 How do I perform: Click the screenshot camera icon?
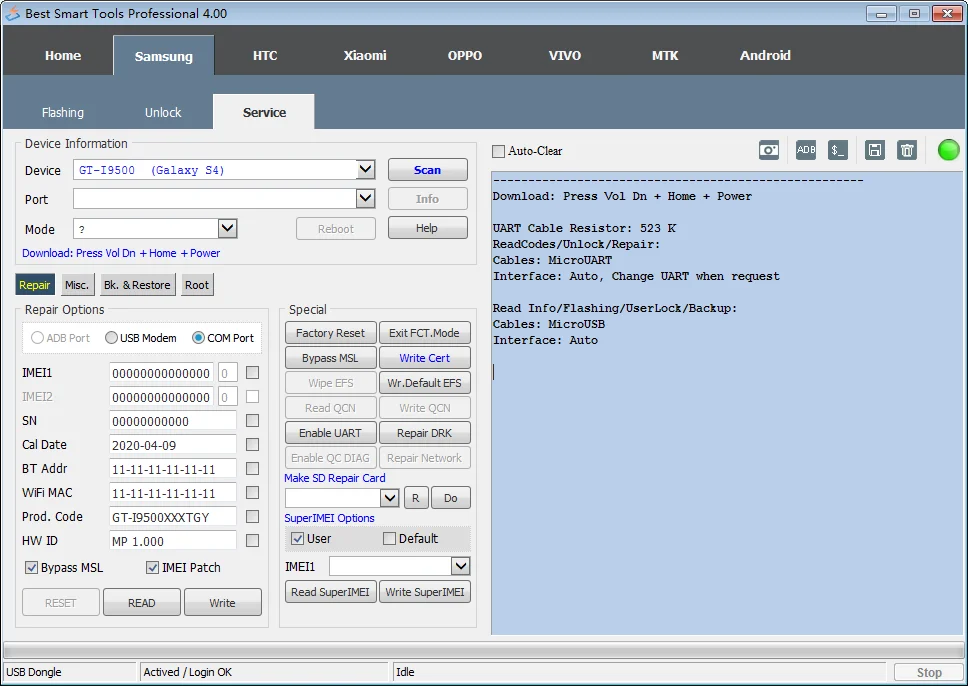click(769, 150)
